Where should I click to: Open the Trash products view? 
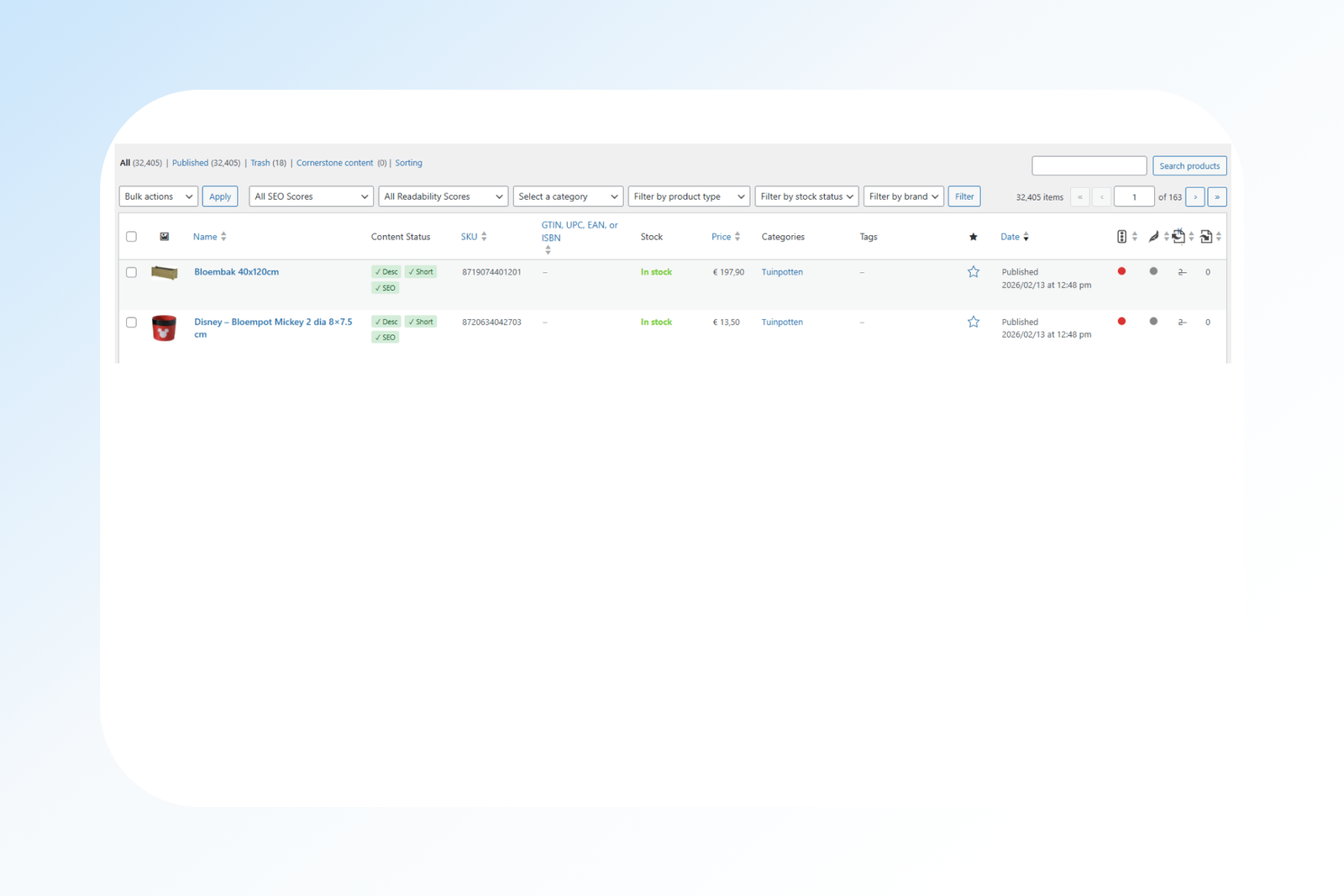260,163
